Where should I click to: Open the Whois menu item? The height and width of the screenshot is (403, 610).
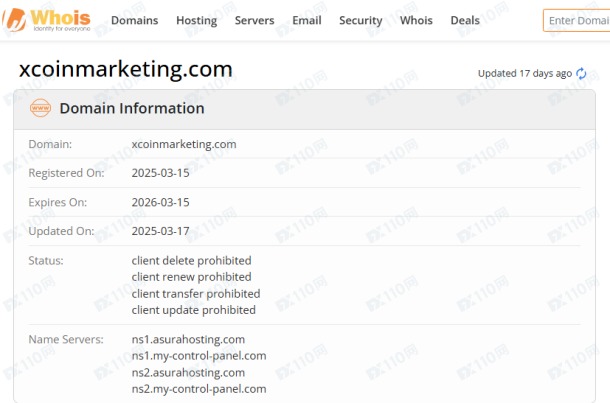point(416,20)
